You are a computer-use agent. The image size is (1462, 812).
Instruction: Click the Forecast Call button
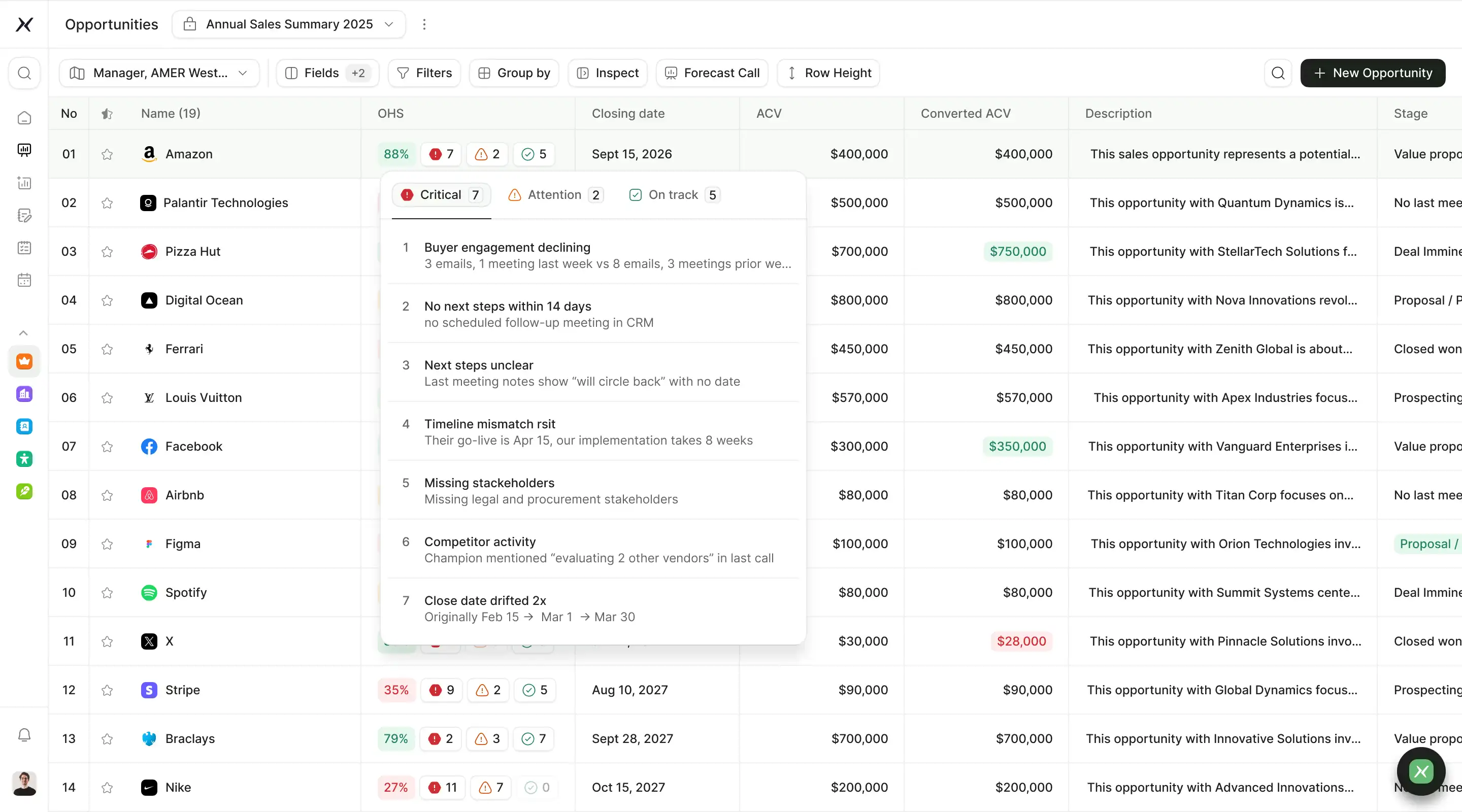click(x=712, y=73)
